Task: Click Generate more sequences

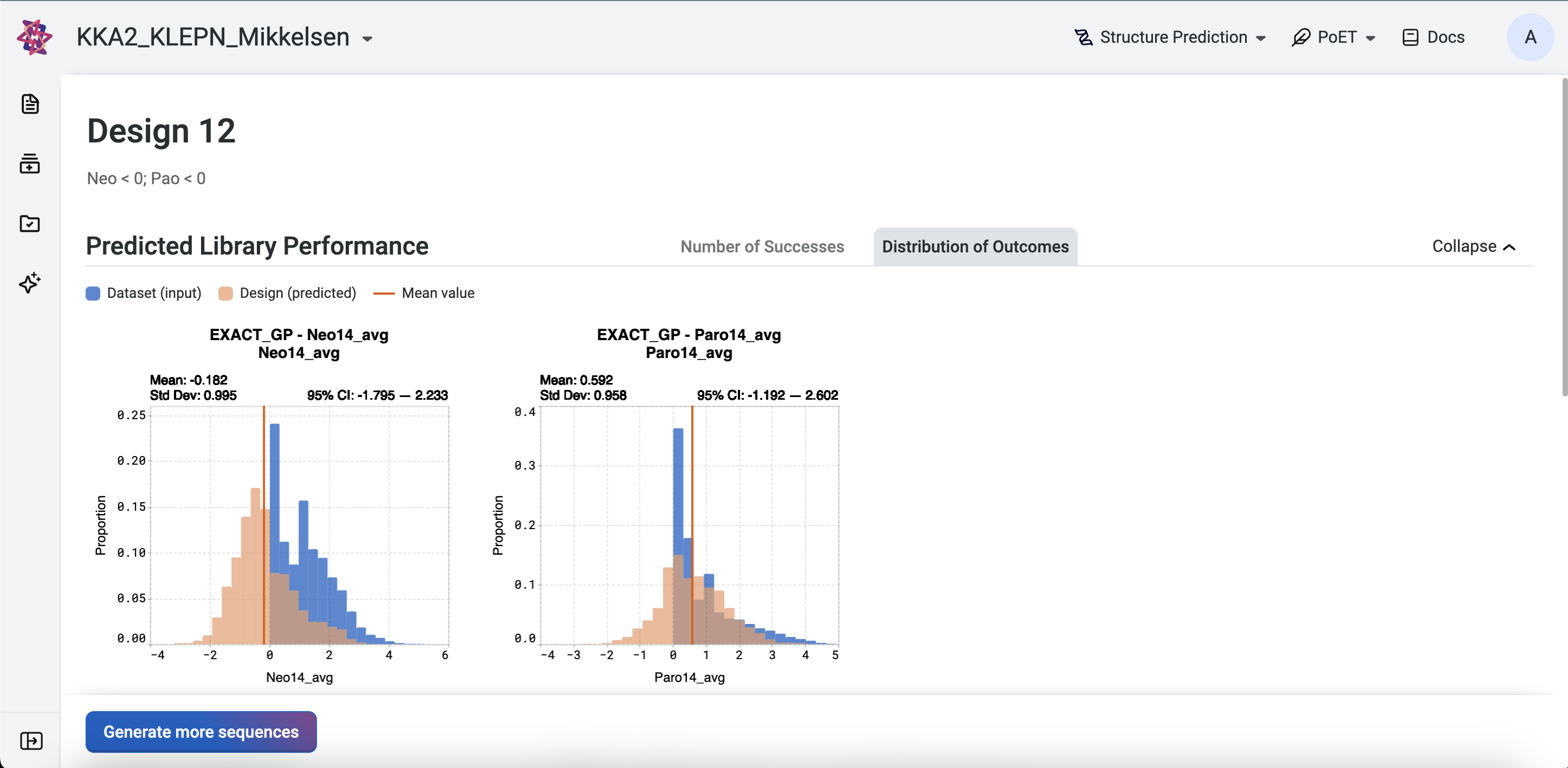Action: click(x=200, y=732)
